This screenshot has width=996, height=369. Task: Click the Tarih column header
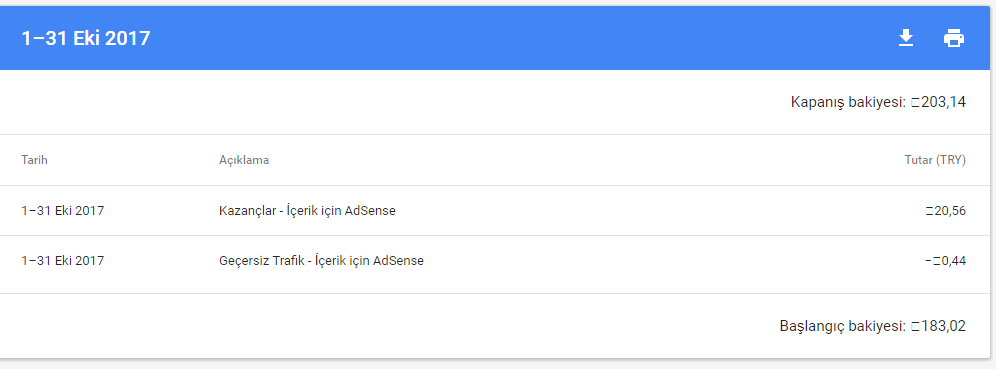coord(34,160)
